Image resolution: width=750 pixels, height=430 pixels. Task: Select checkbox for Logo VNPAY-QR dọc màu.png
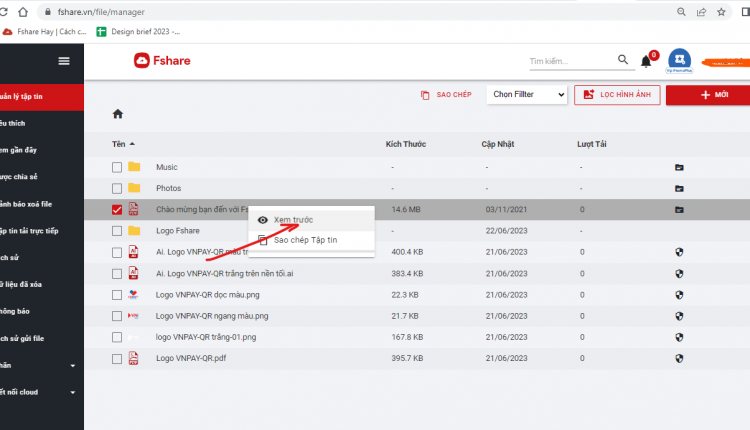117,295
